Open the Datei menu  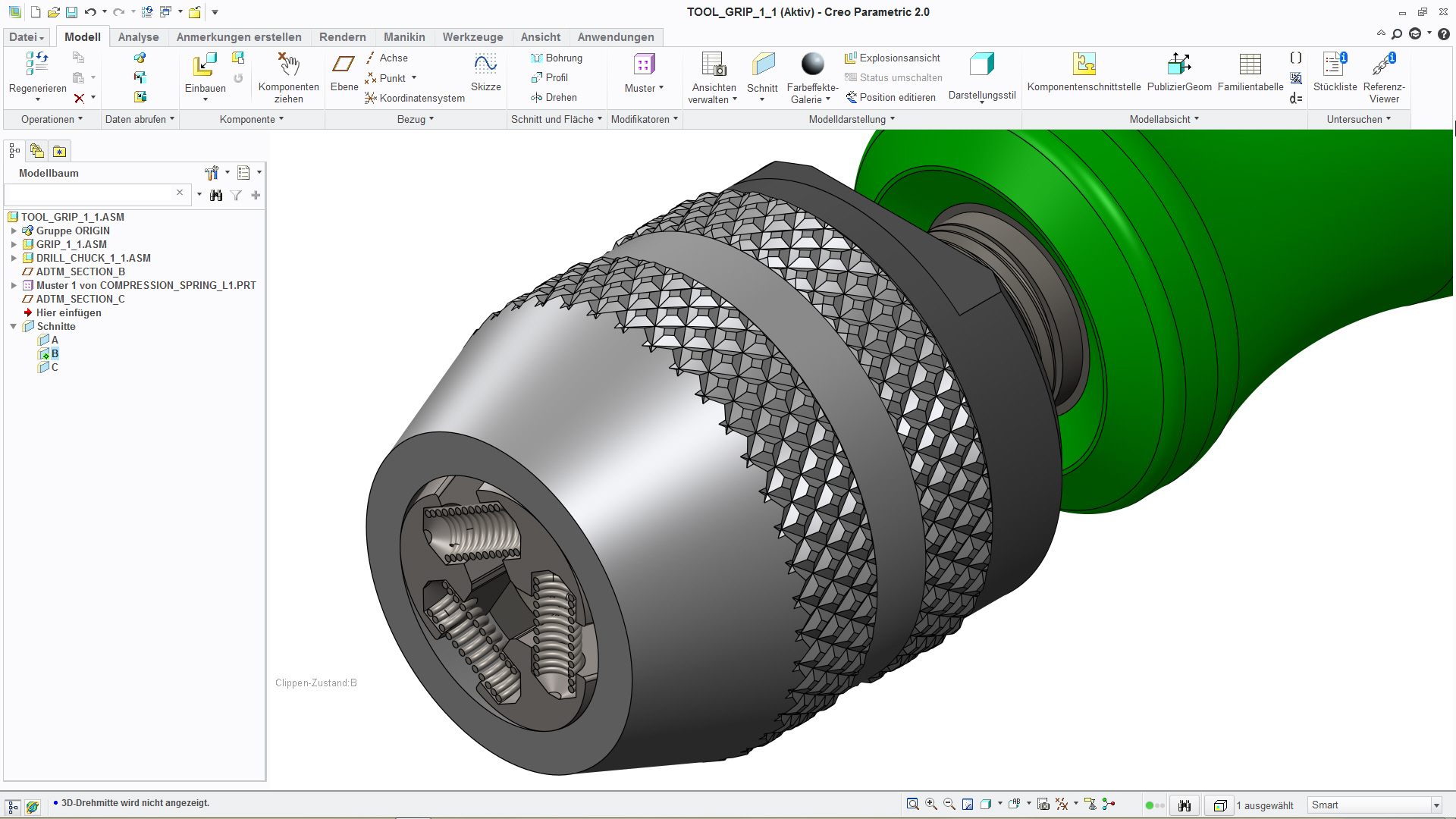27,37
